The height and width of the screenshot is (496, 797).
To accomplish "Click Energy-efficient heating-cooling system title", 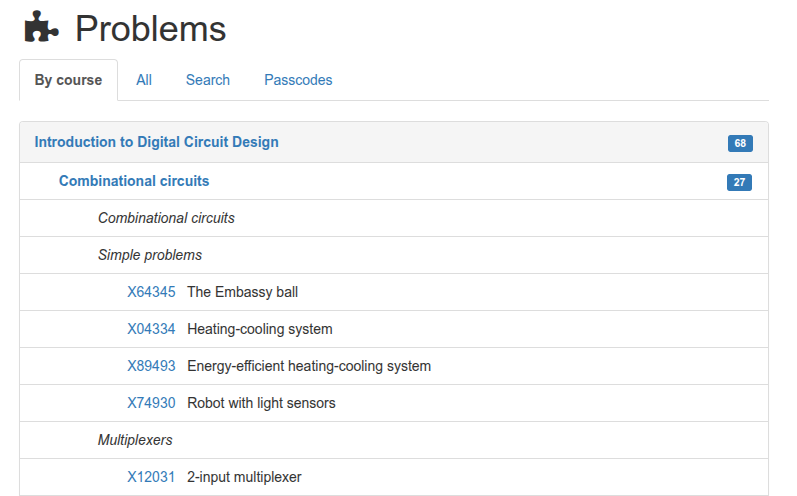I will point(309,366).
